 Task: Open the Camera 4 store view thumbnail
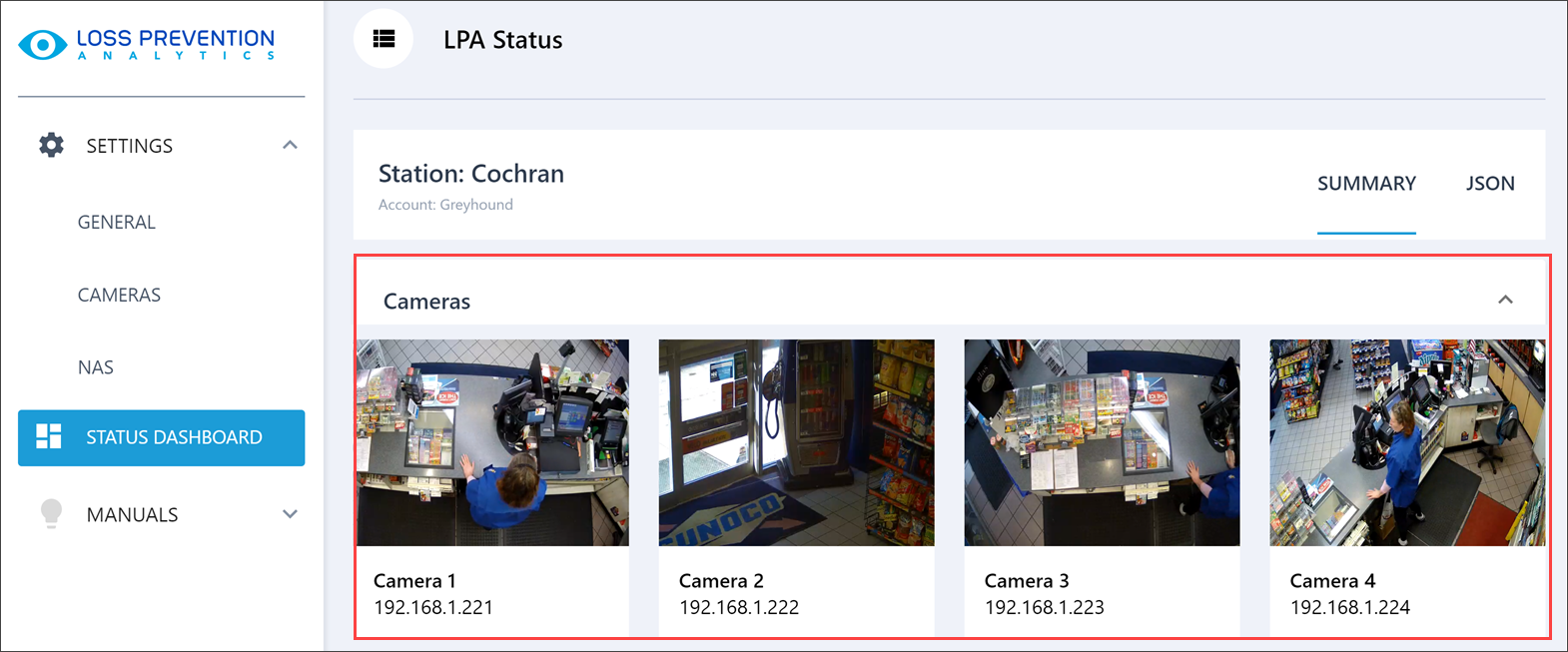coord(1406,442)
